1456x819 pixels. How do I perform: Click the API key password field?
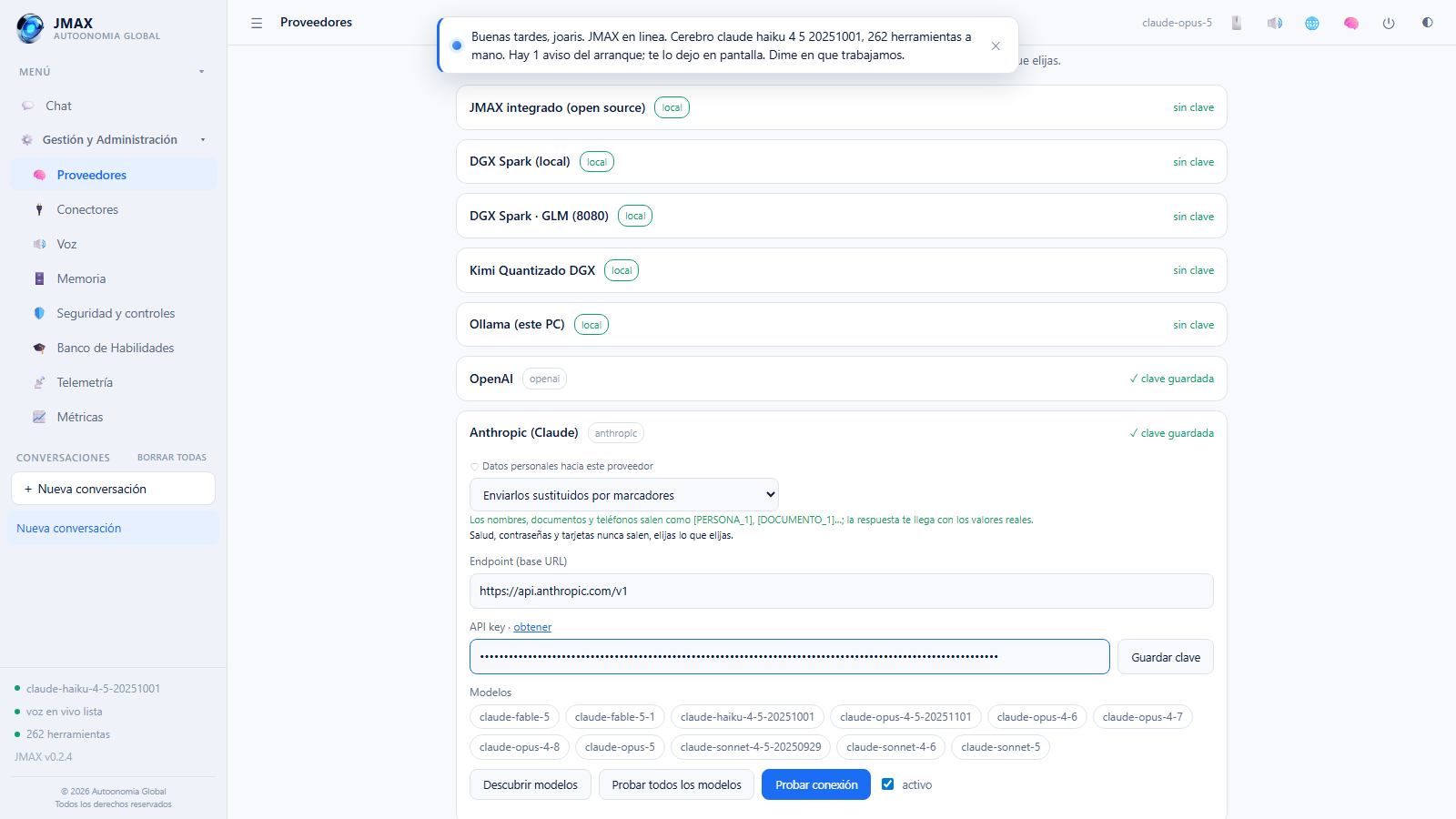(x=790, y=657)
